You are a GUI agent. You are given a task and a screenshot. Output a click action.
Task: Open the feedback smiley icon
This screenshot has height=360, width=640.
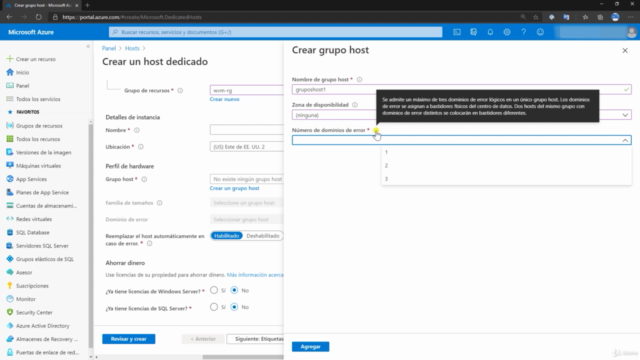[x=540, y=32]
